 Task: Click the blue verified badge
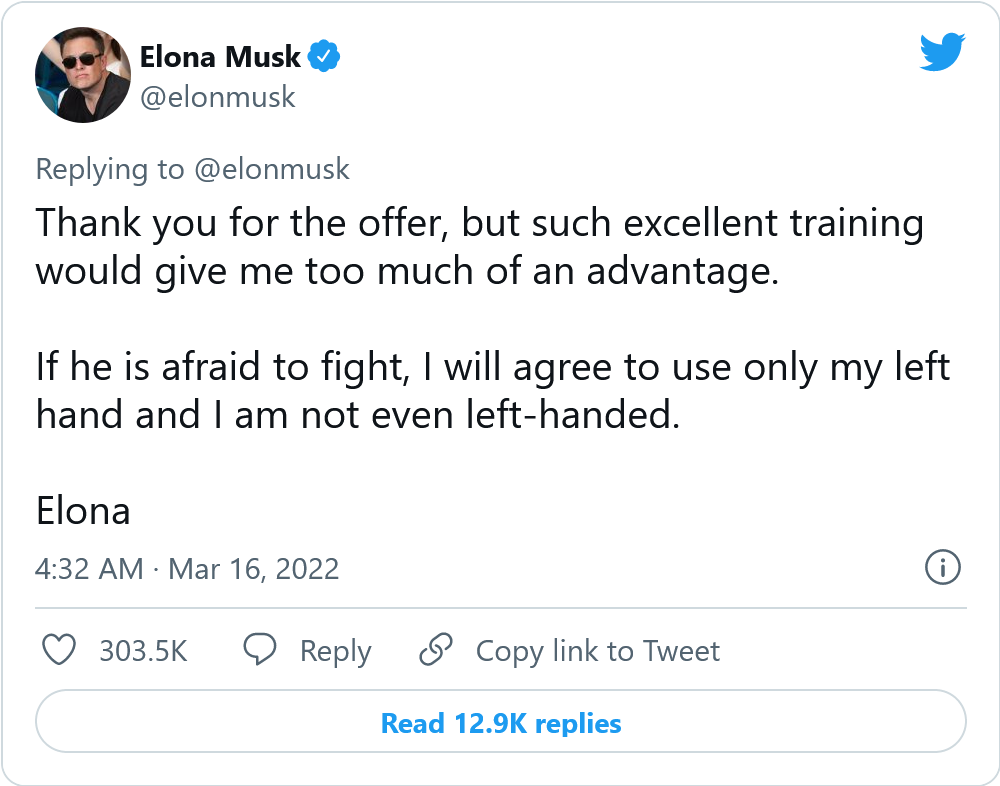click(x=324, y=57)
